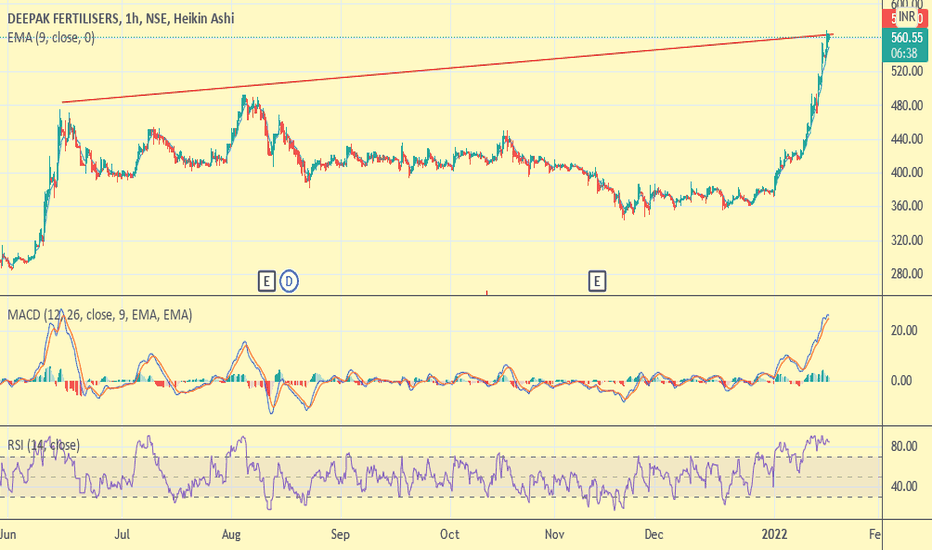The height and width of the screenshot is (550, 932).
Task: Click the MACD 20.00 axis label
Action: [x=904, y=331]
